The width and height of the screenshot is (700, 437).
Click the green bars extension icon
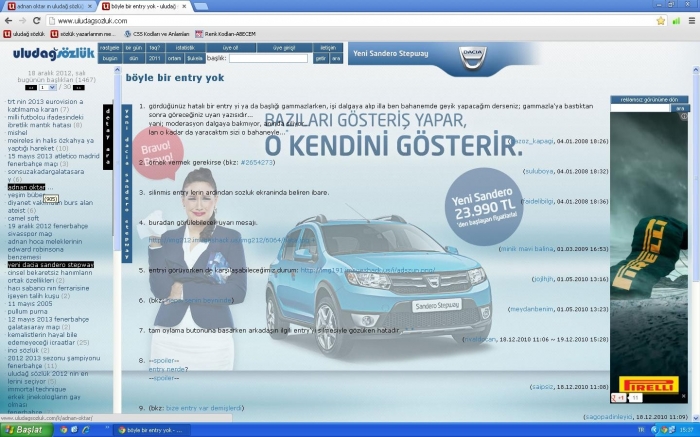(676, 21)
